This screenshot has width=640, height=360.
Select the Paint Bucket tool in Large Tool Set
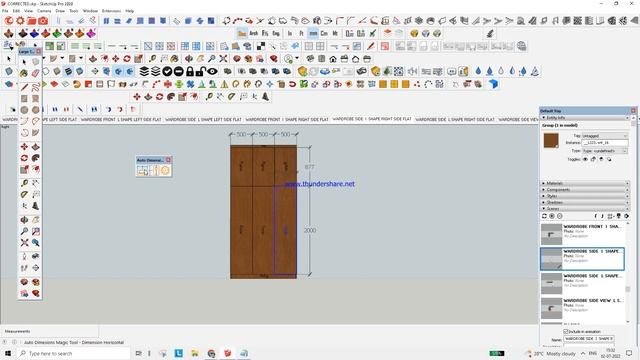click(x=24, y=73)
